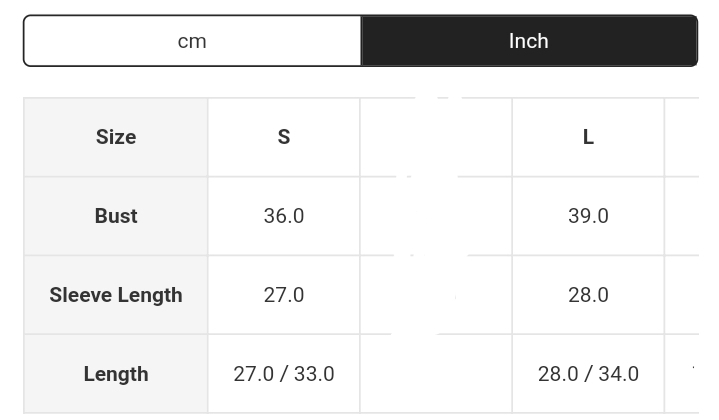Click the partially visible cell right of 39.0
Screen dimensions: 719x420
pyautogui.click(x=682, y=216)
